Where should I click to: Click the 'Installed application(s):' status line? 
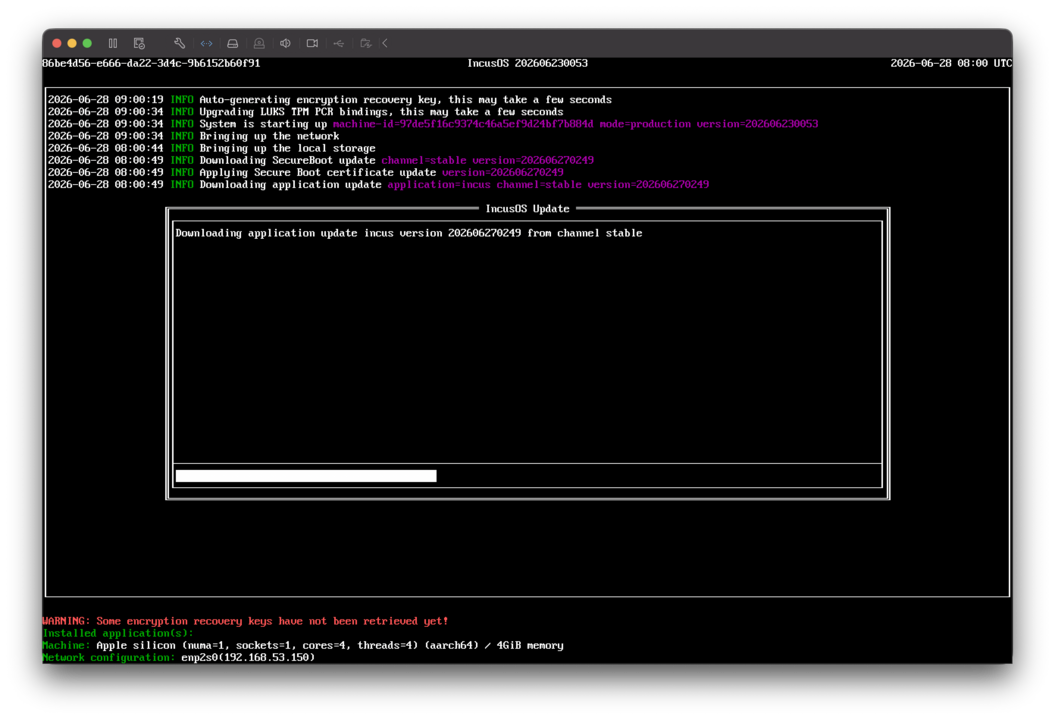coord(118,633)
